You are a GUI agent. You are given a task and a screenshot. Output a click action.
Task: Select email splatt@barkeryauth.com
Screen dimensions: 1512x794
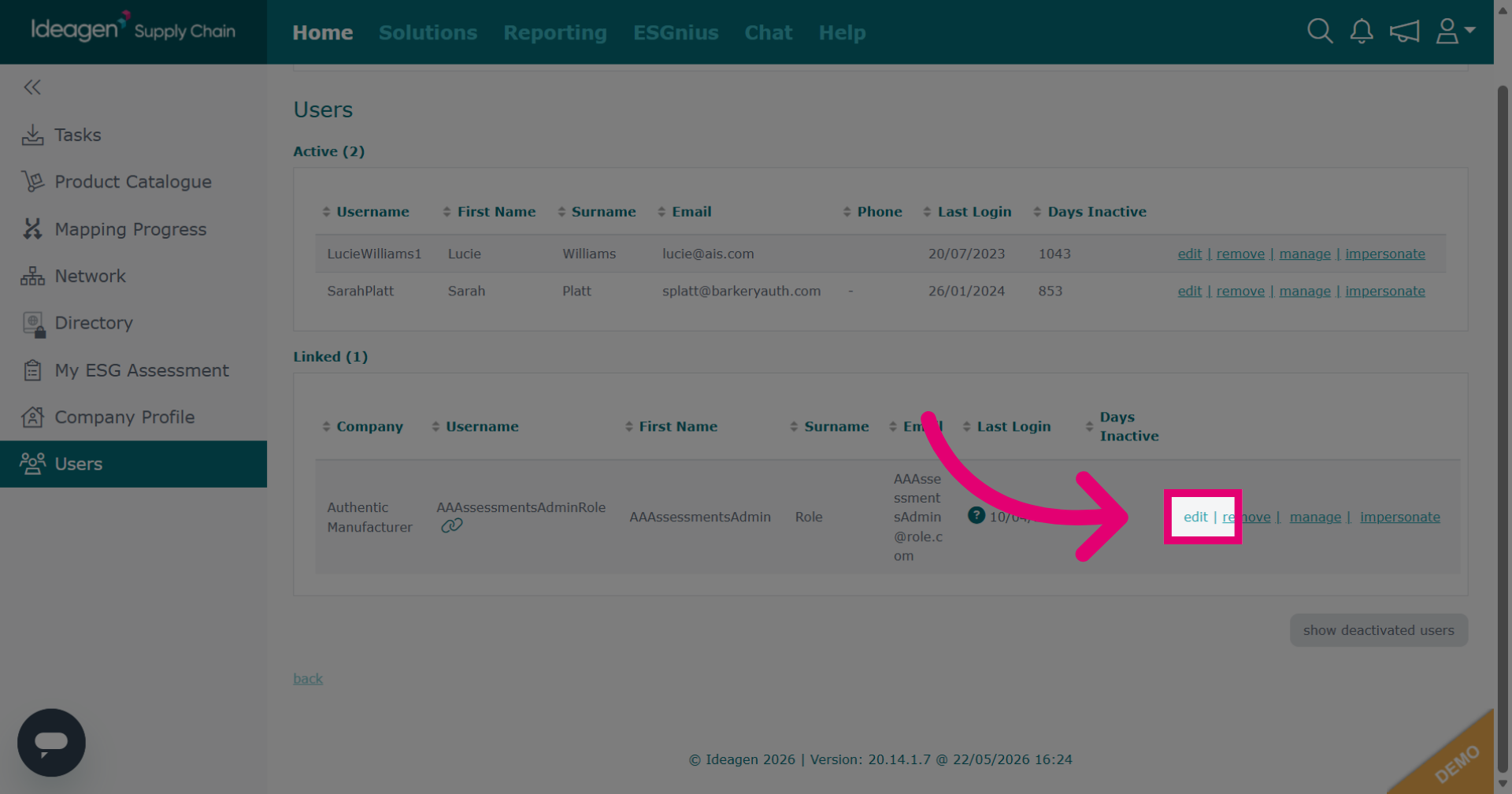point(741,291)
